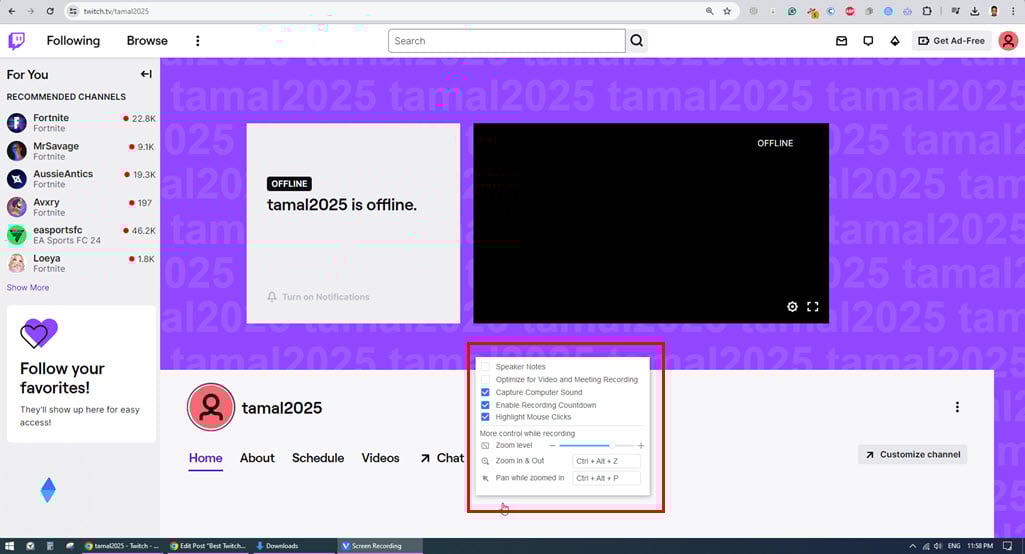Open Avxry recommended channel

click(x=80, y=207)
